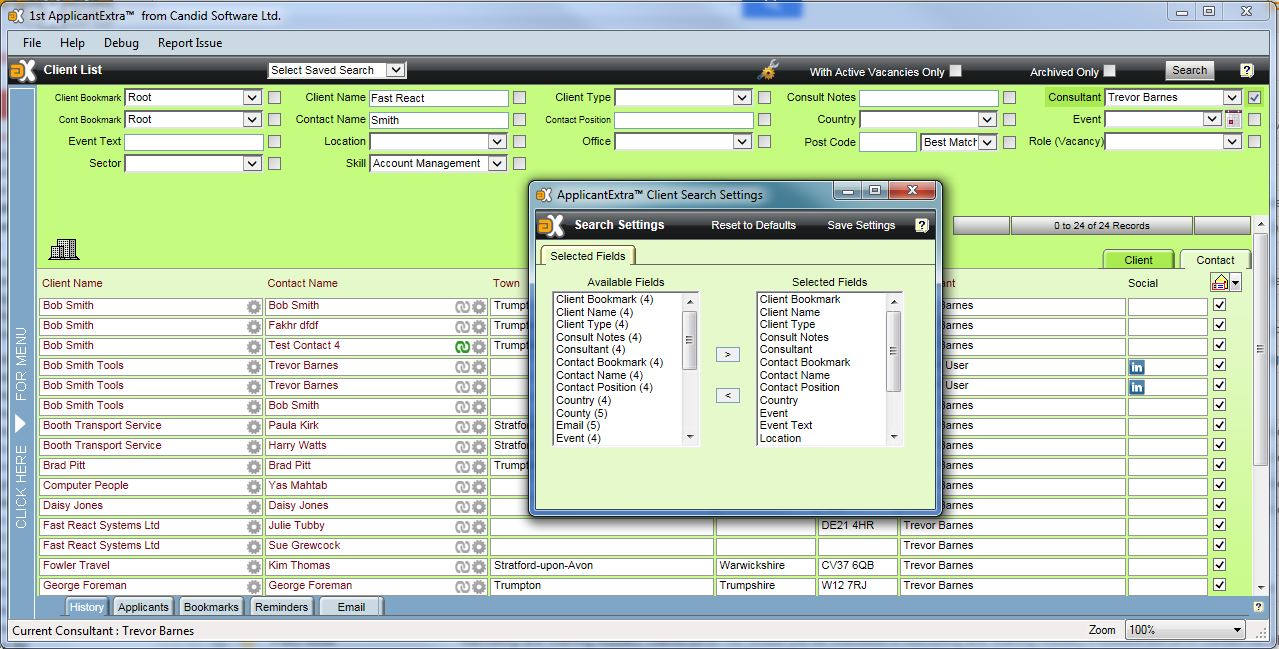Tick checkbox next to Skill dropdown
The height and width of the screenshot is (649, 1279).
(x=519, y=164)
